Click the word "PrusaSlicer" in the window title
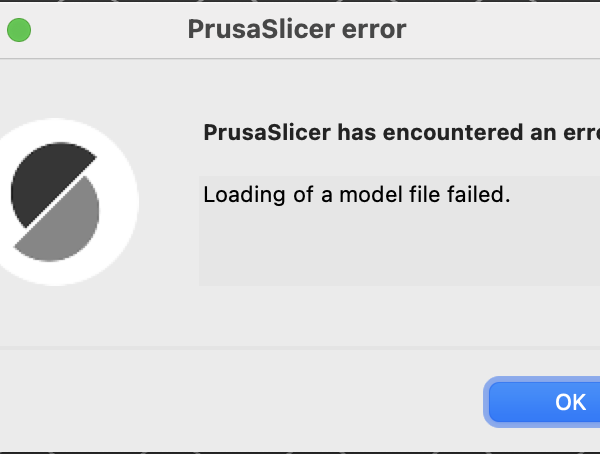Screen dimensions: 600x454 coord(261,29)
